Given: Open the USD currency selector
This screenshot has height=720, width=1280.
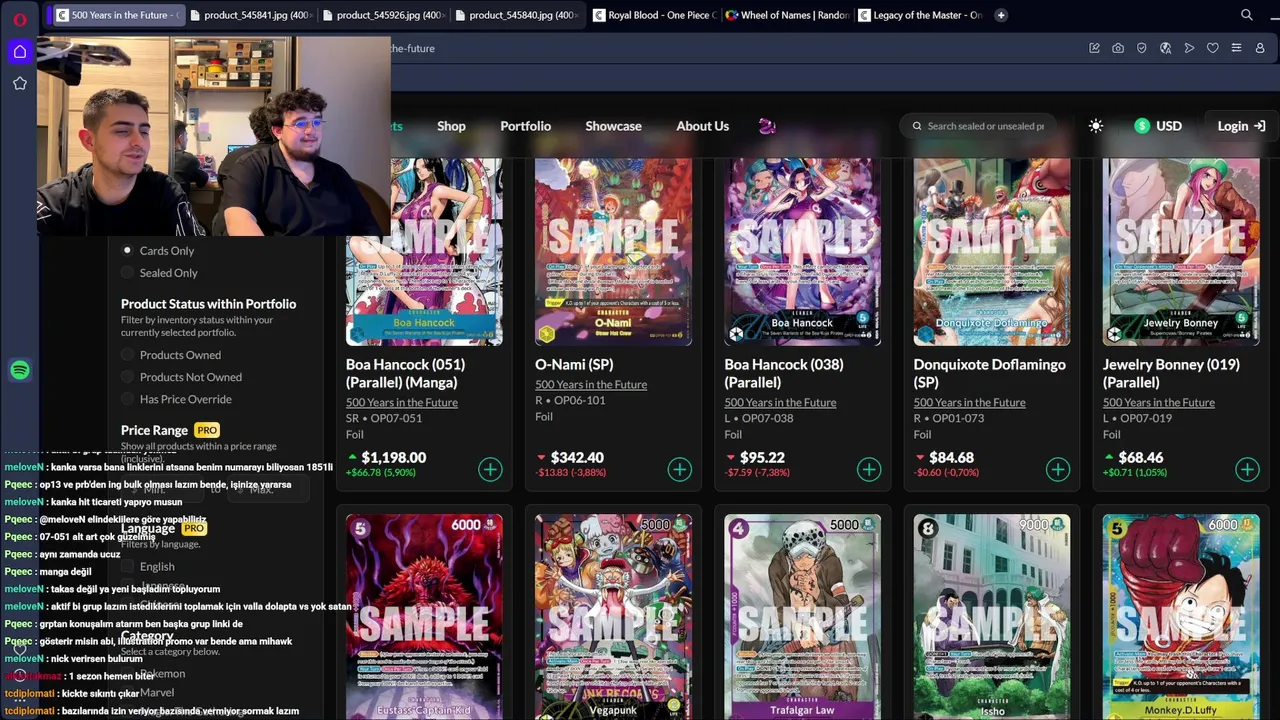Looking at the screenshot, I should point(1158,126).
